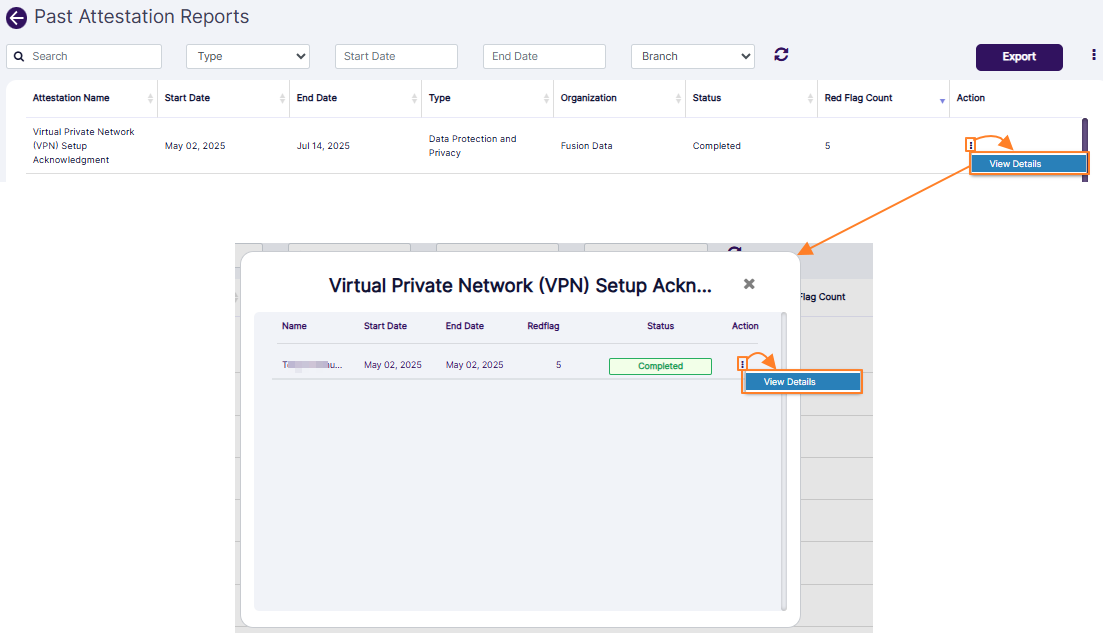
Task: Open the three-dot action icon in the popup row
Action: (742, 364)
